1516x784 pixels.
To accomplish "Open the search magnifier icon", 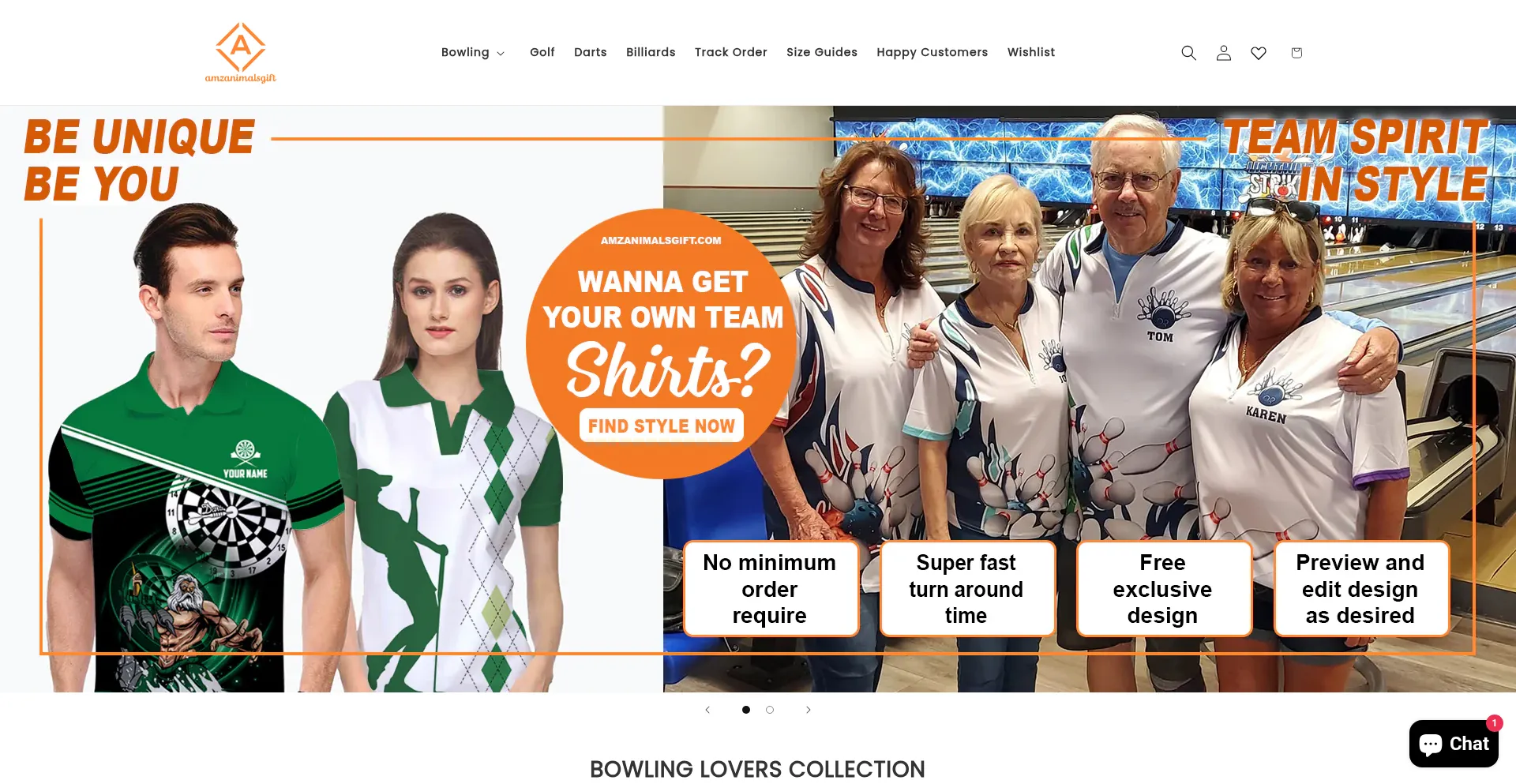I will pyautogui.click(x=1188, y=53).
